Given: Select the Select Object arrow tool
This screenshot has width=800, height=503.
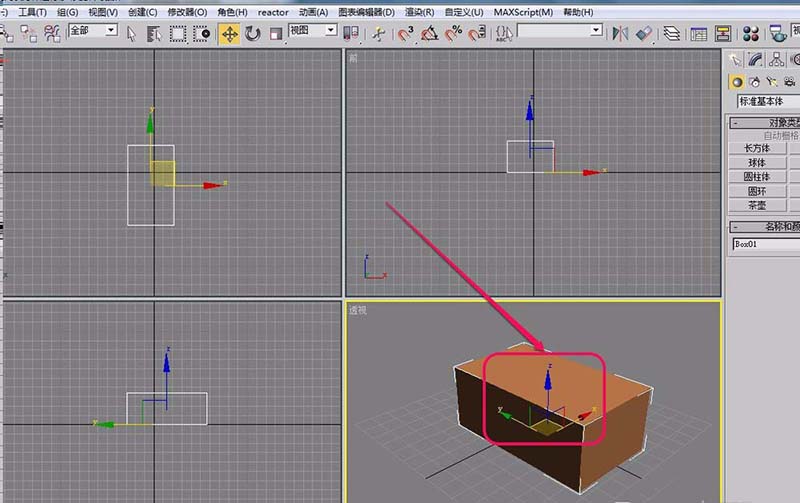Looking at the screenshot, I should [131, 34].
